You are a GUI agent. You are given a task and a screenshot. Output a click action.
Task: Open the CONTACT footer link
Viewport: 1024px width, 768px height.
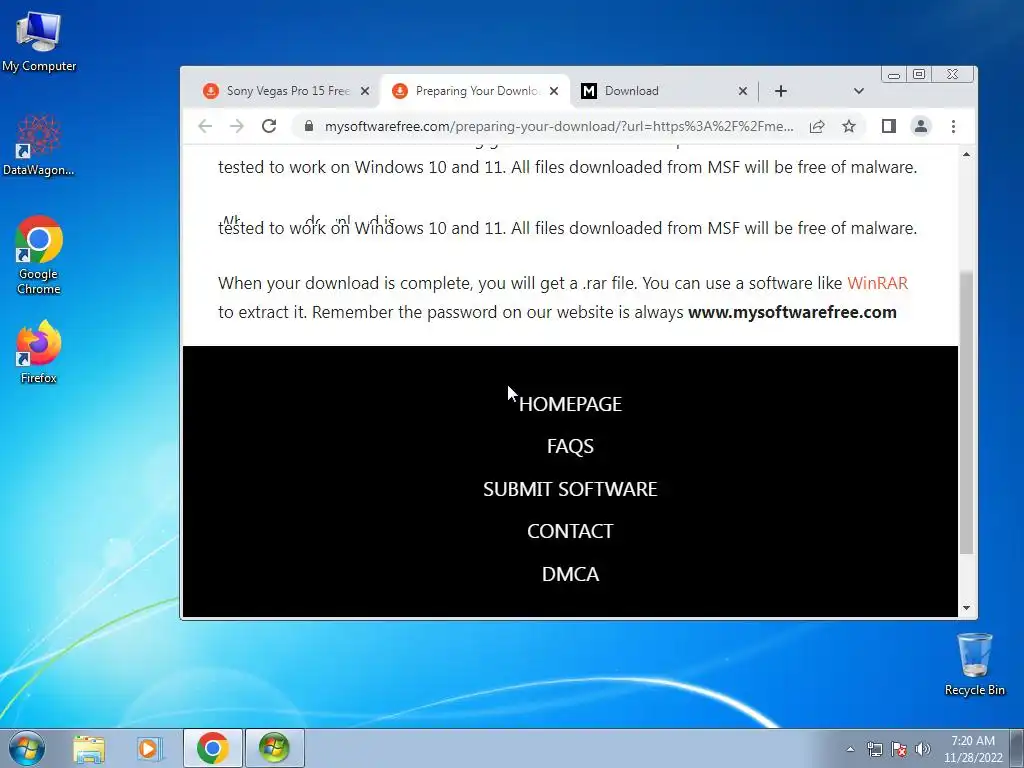[570, 531]
